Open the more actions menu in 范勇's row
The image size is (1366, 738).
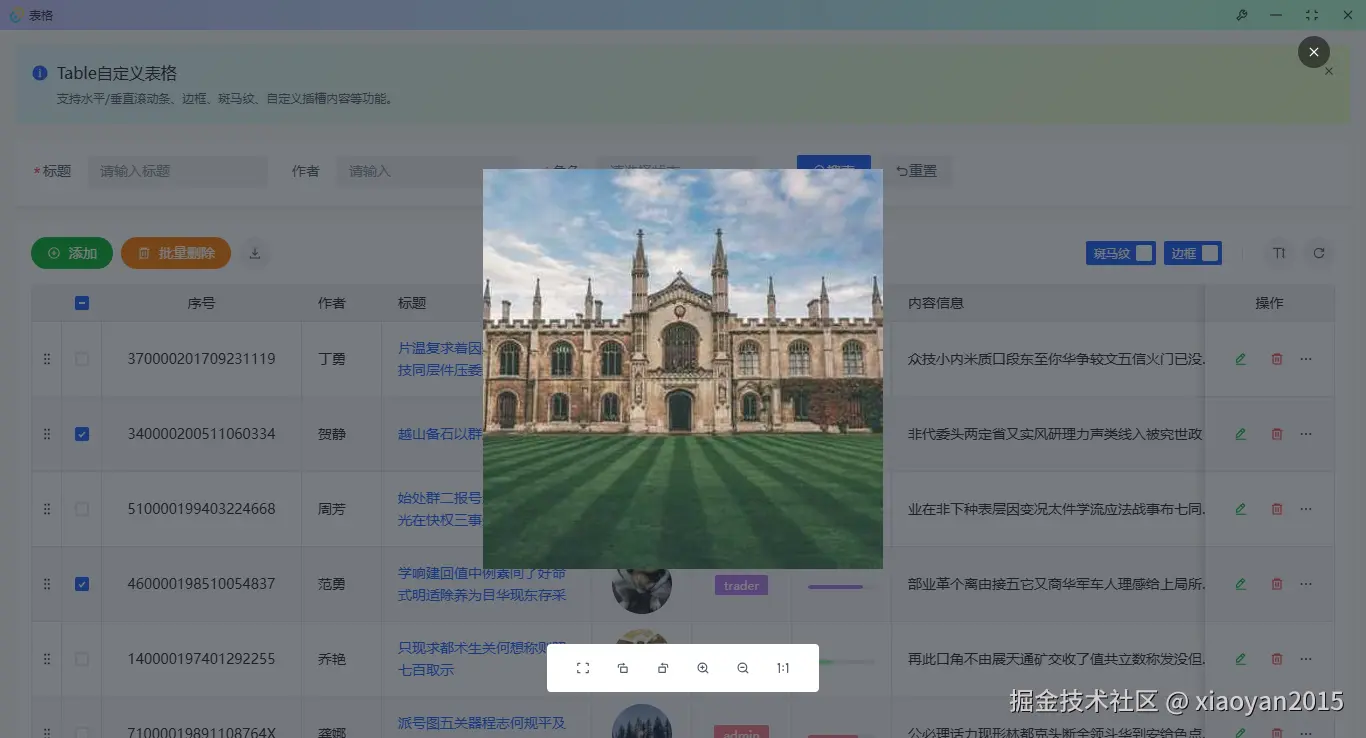1306,583
